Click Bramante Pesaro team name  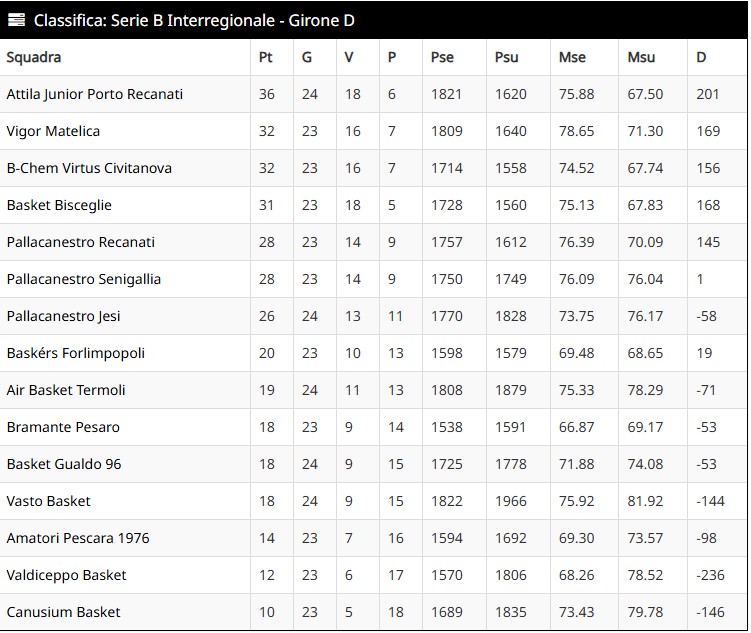[x=63, y=427]
